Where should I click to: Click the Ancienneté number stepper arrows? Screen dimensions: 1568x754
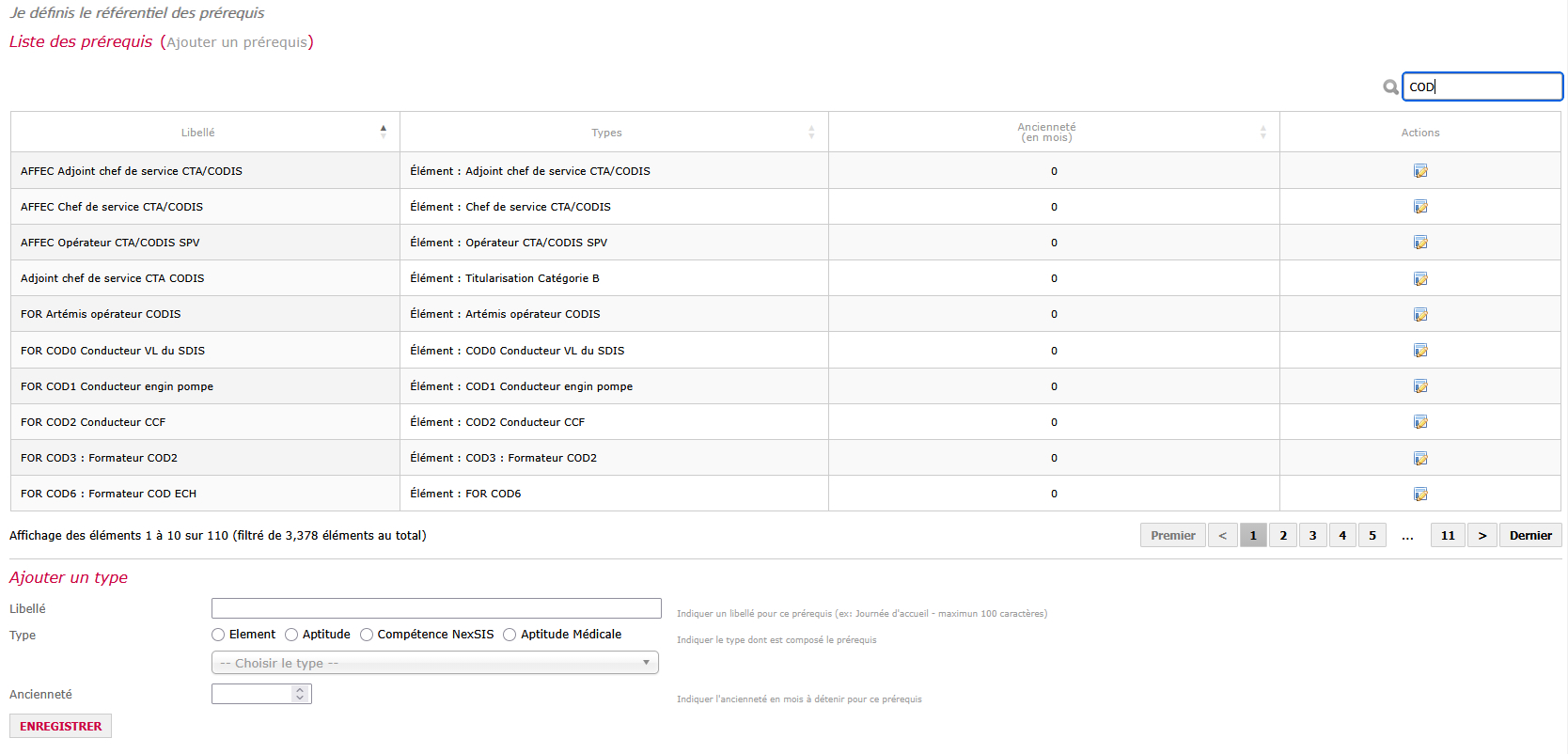tap(300, 694)
